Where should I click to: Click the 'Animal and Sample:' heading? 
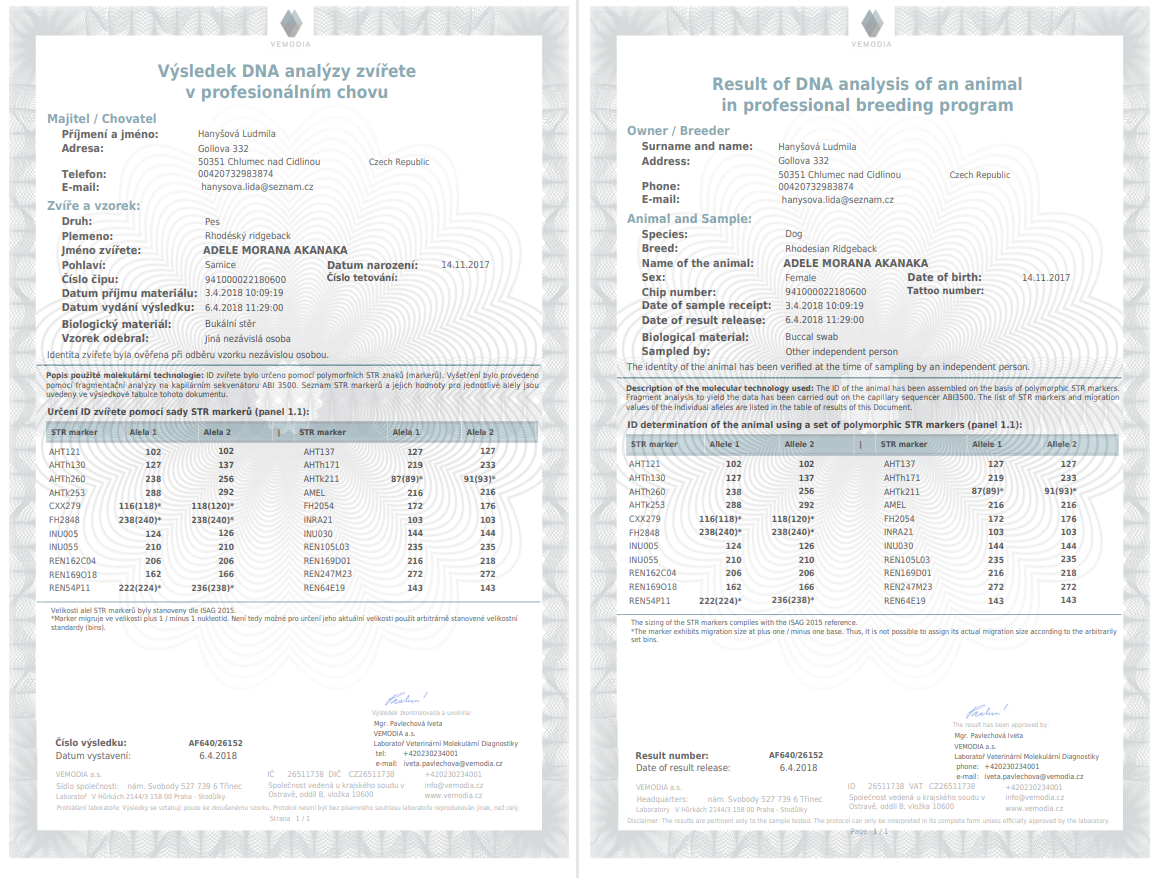point(689,219)
